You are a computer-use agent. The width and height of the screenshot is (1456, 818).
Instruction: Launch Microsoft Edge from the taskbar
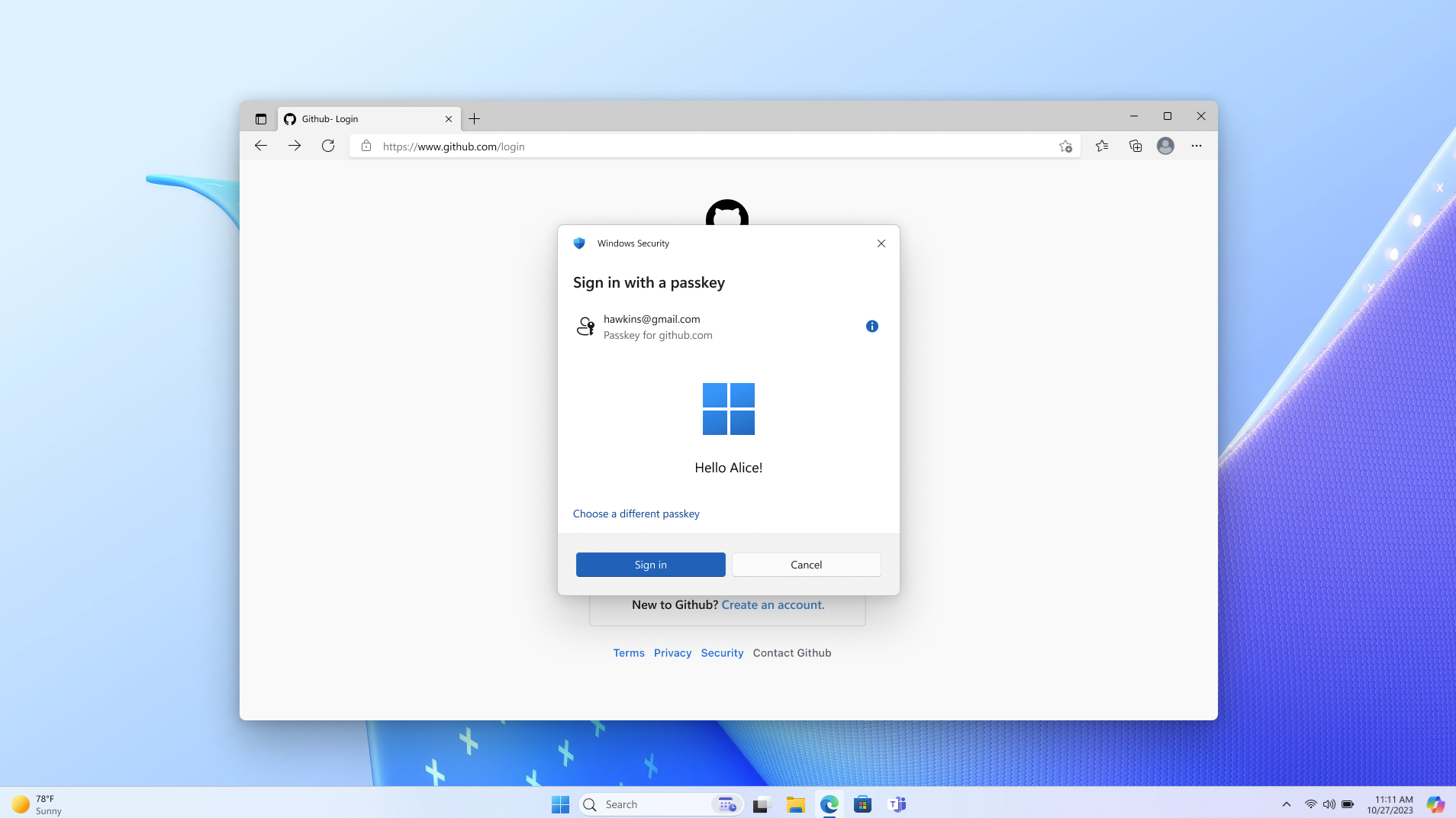[x=829, y=804]
